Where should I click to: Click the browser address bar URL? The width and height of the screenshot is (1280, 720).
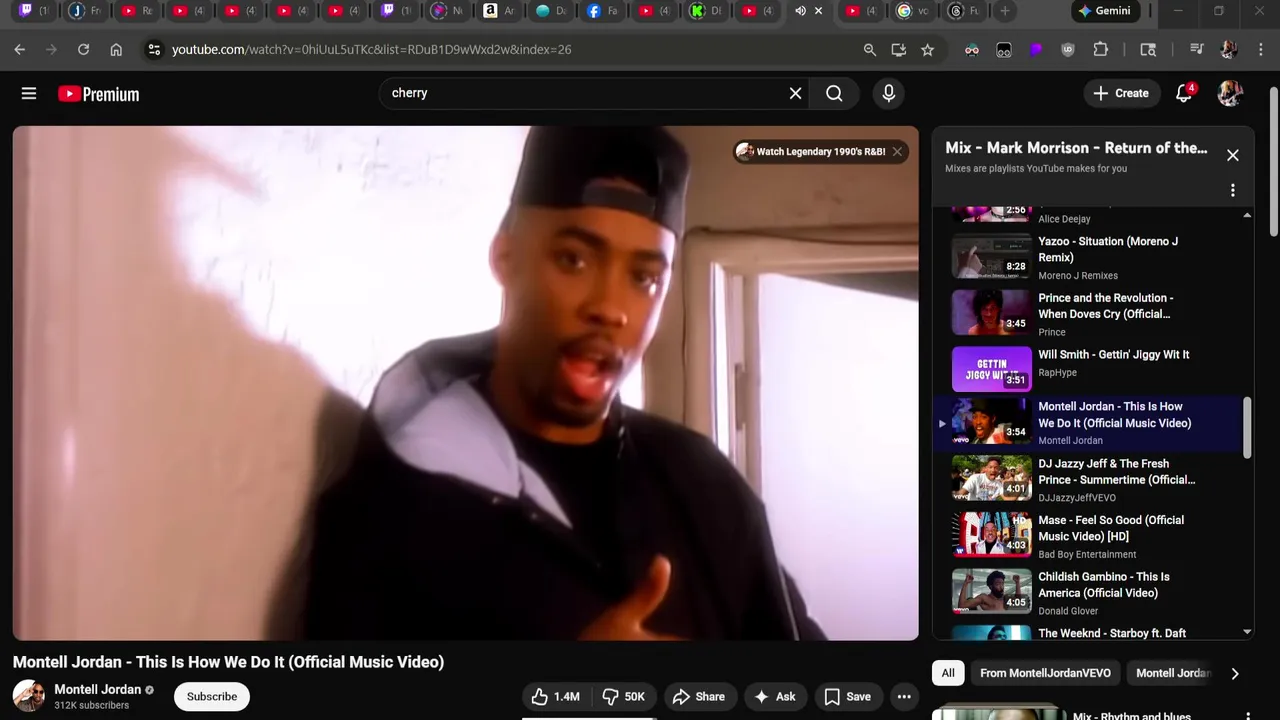372,49
